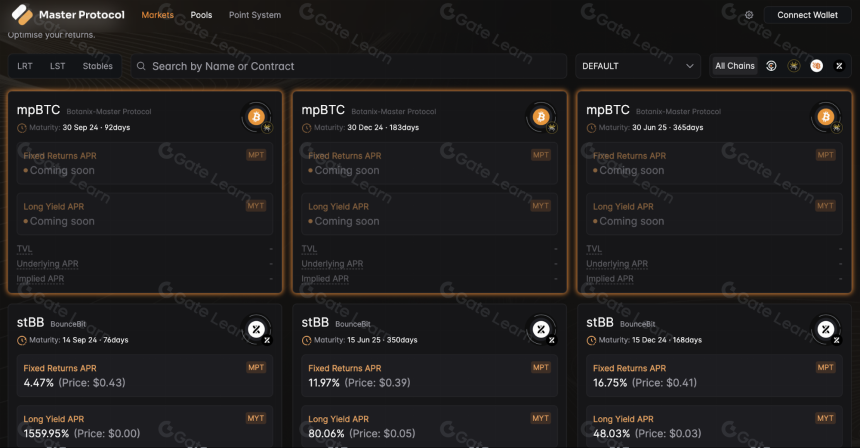Connect Wallet button

(807, 15)
